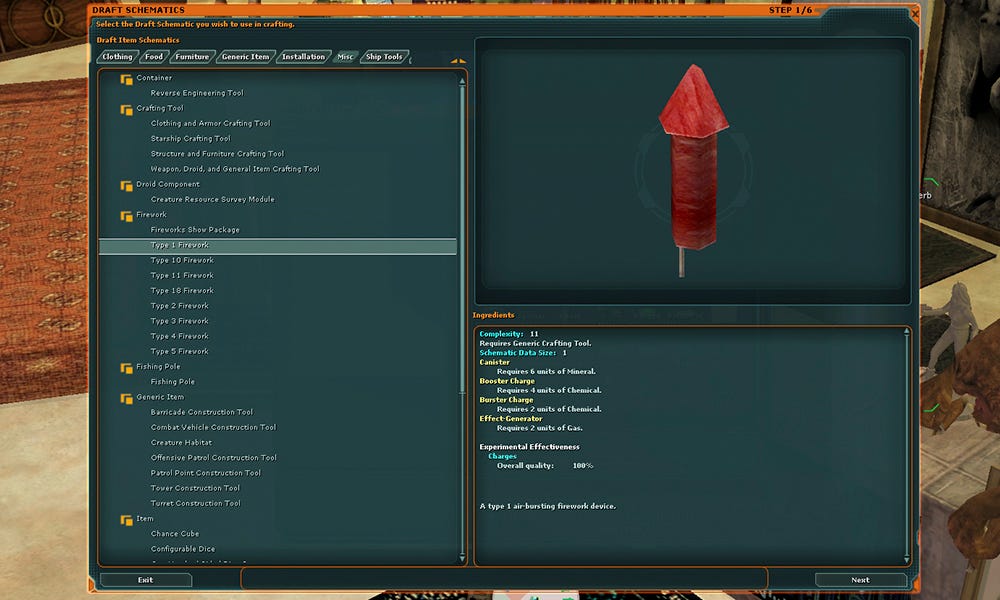Select Configurable Dice schematic

[x=183, y=549]
